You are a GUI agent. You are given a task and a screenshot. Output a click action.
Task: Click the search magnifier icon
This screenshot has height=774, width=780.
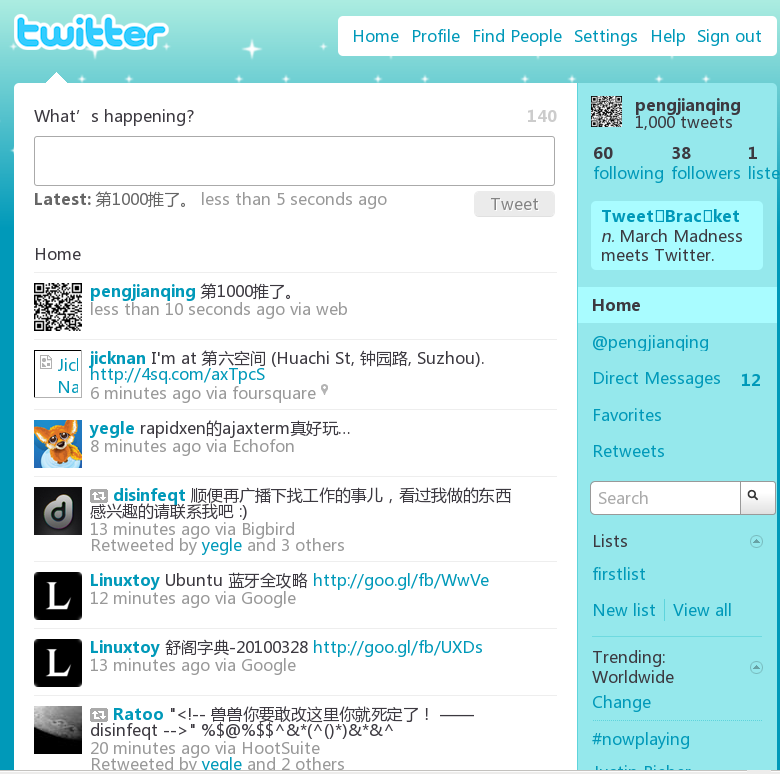[x=756, y=497]
